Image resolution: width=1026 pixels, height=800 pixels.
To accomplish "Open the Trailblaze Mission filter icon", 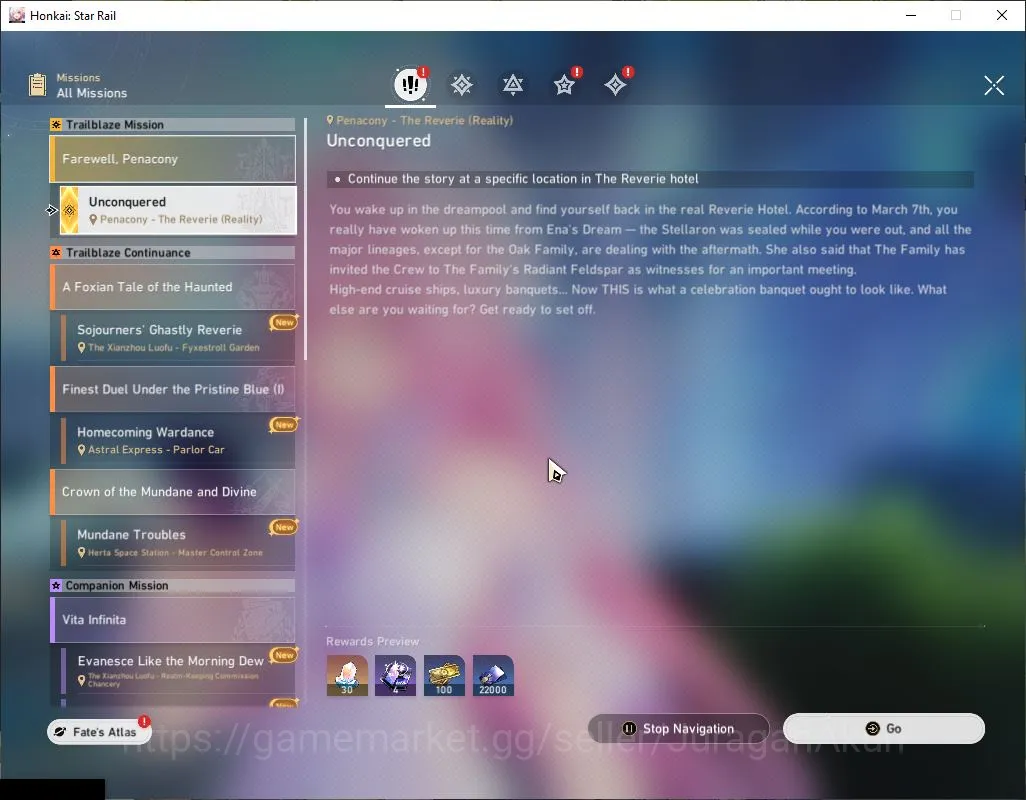I will point(462,85).
